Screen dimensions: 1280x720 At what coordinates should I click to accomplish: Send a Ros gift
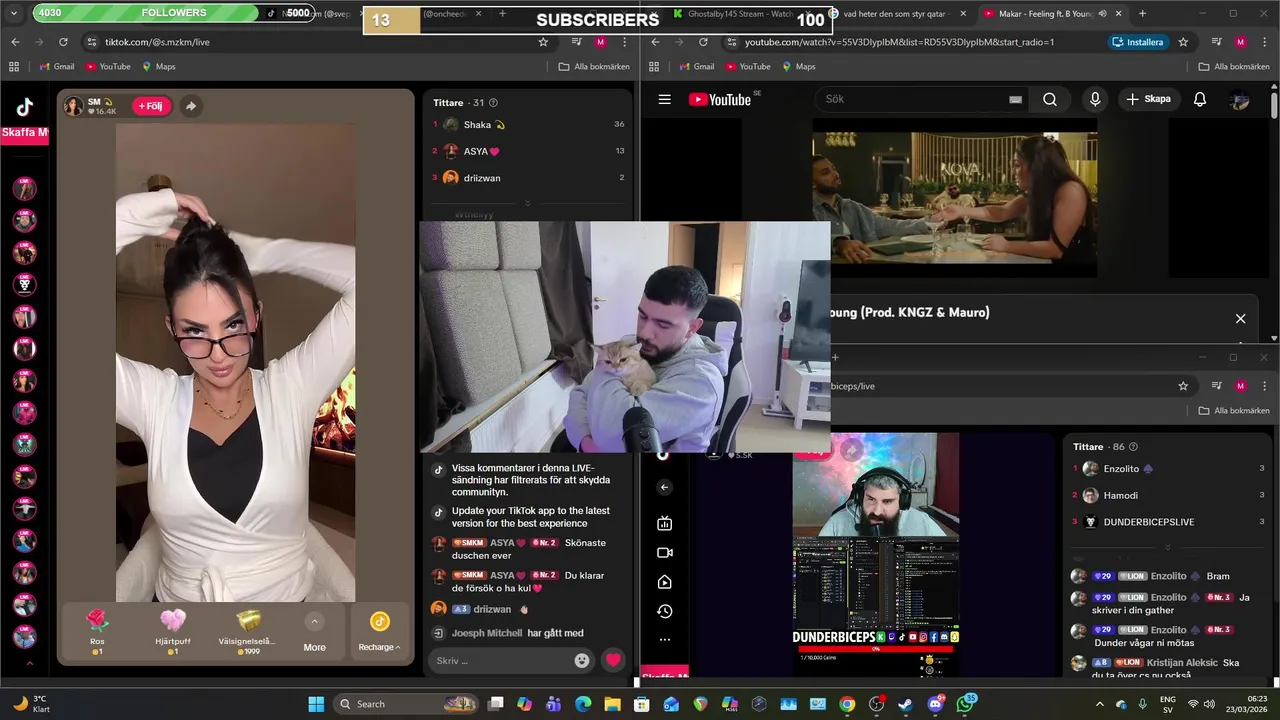coord(97,632)
